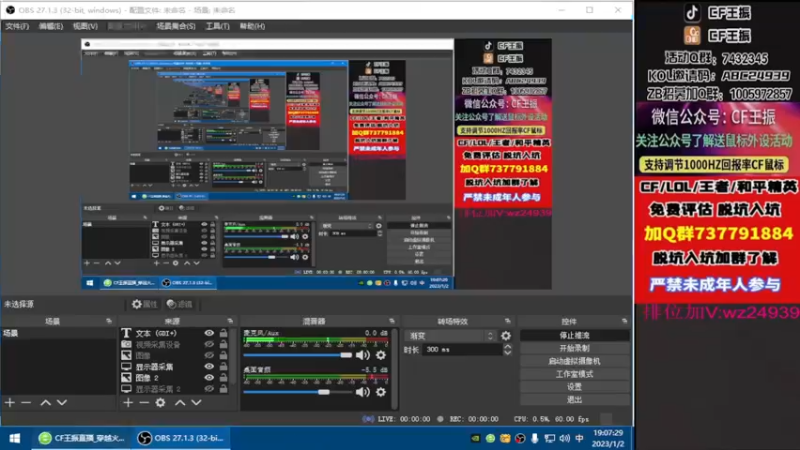Move source down in sources toolbar
800x450 pixels.
tap(196, 403)
